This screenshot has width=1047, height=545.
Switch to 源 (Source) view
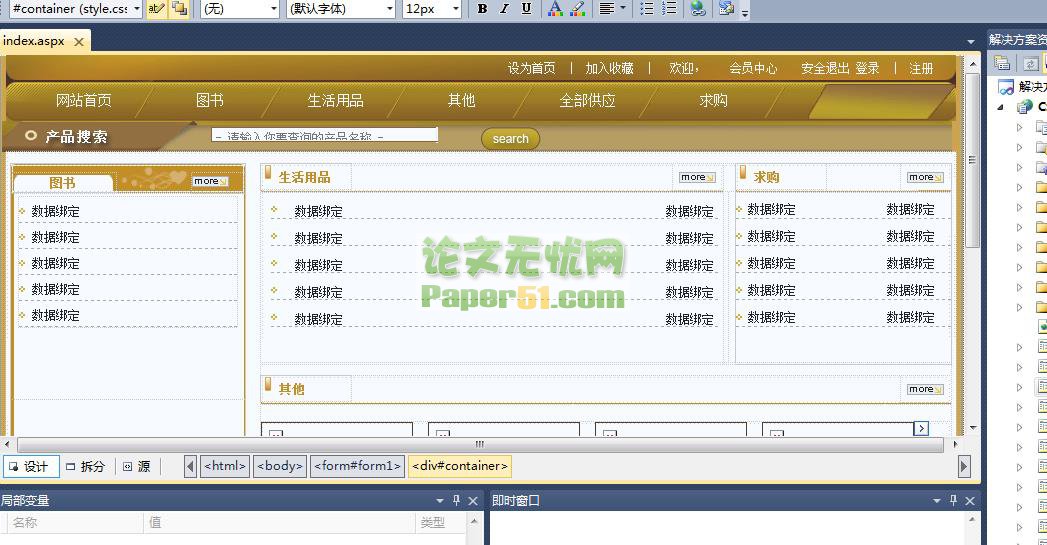[137, 466]
